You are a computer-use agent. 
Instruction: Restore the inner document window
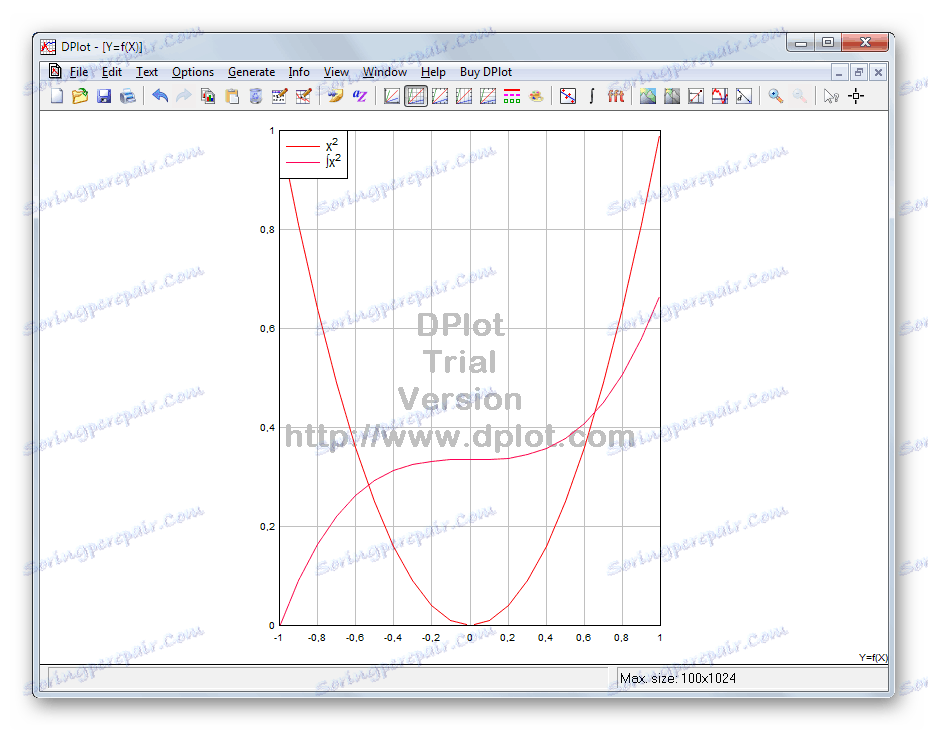tap(859, 72)
